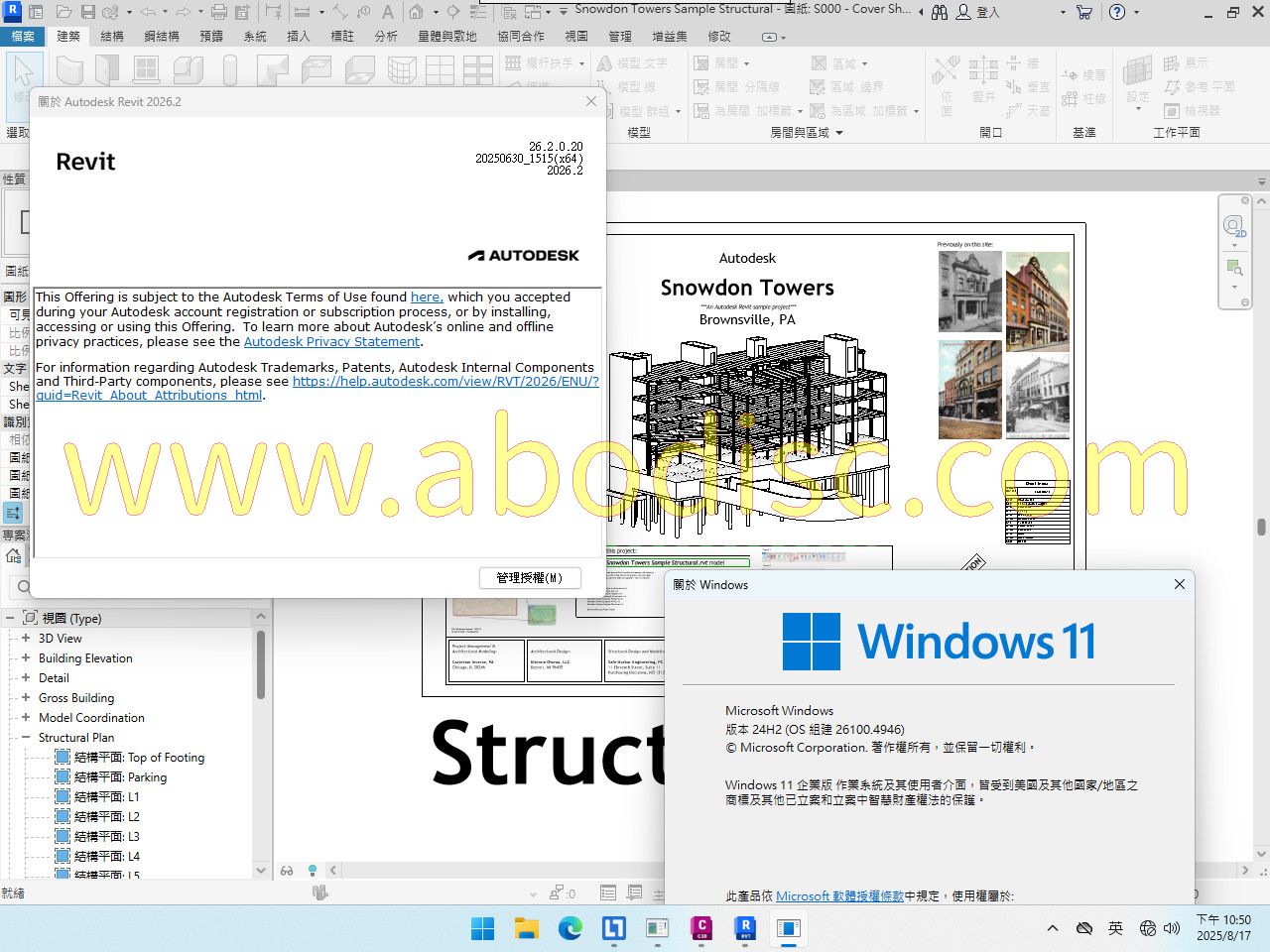
Task: Click the zoom region icon in navigation bar
Action: [x=1233, y=268]
